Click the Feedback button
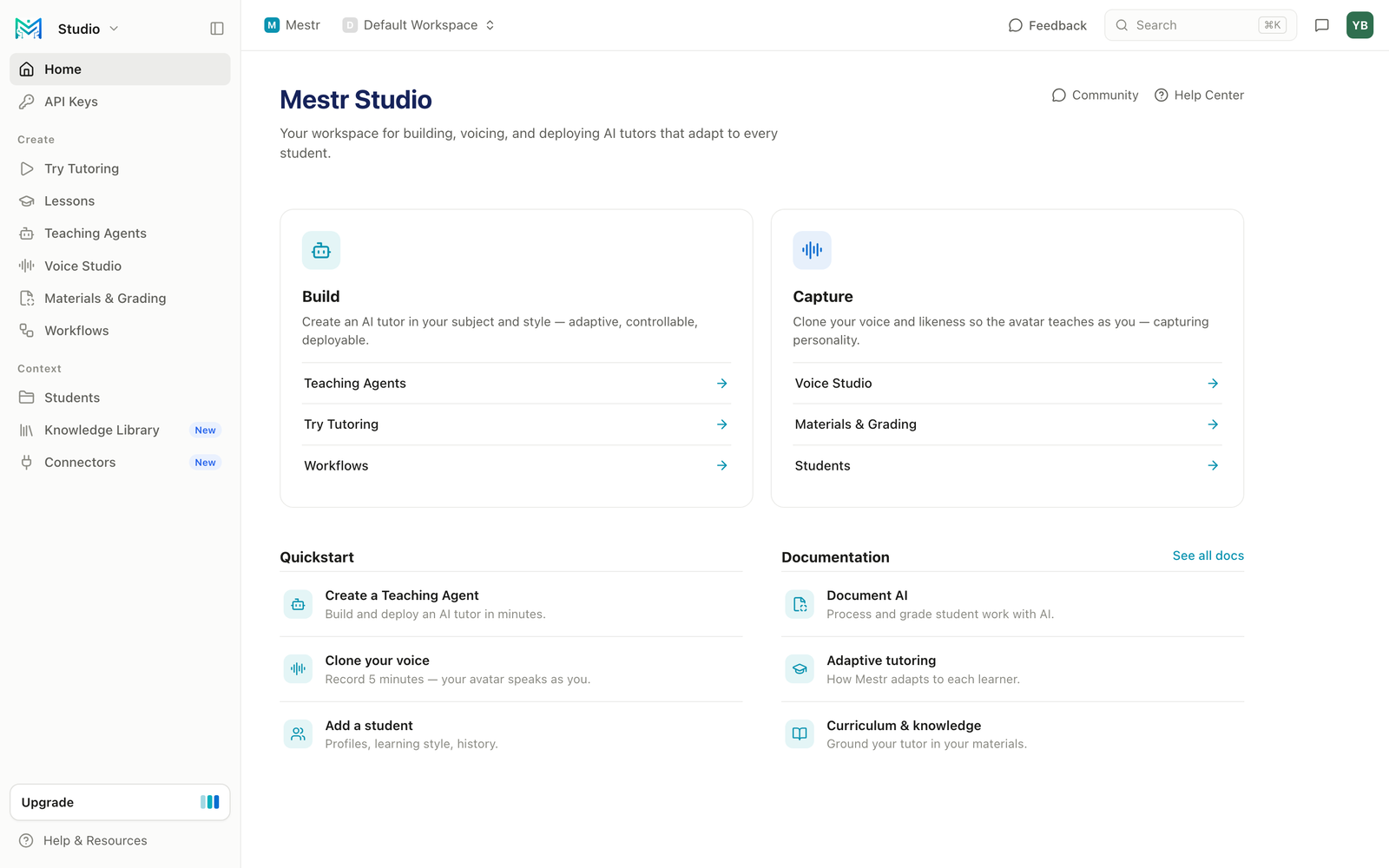 [1047, 25]
